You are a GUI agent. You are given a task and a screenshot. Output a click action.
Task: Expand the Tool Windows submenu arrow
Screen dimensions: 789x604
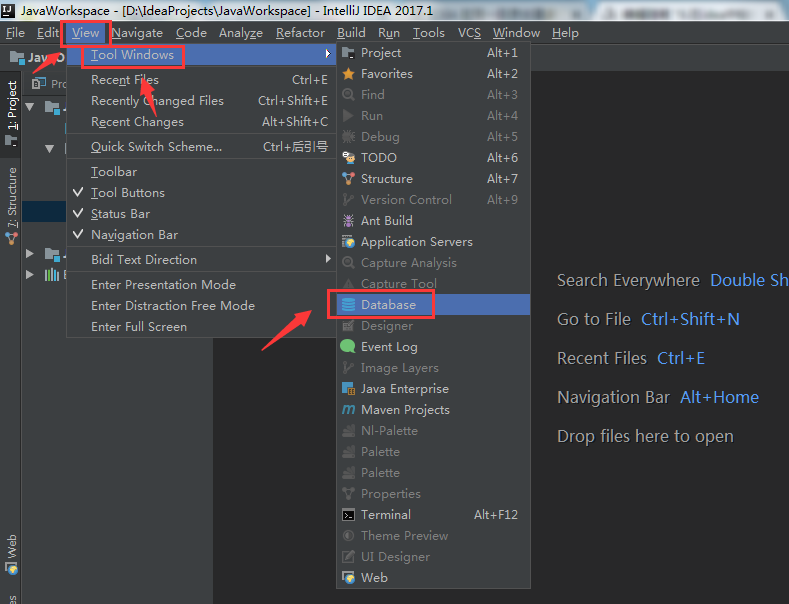pyautogui.click(x=328, y=53)
